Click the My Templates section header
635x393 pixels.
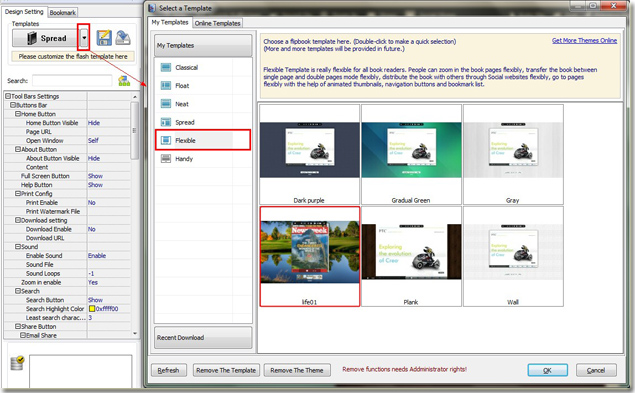pos(203,45)
